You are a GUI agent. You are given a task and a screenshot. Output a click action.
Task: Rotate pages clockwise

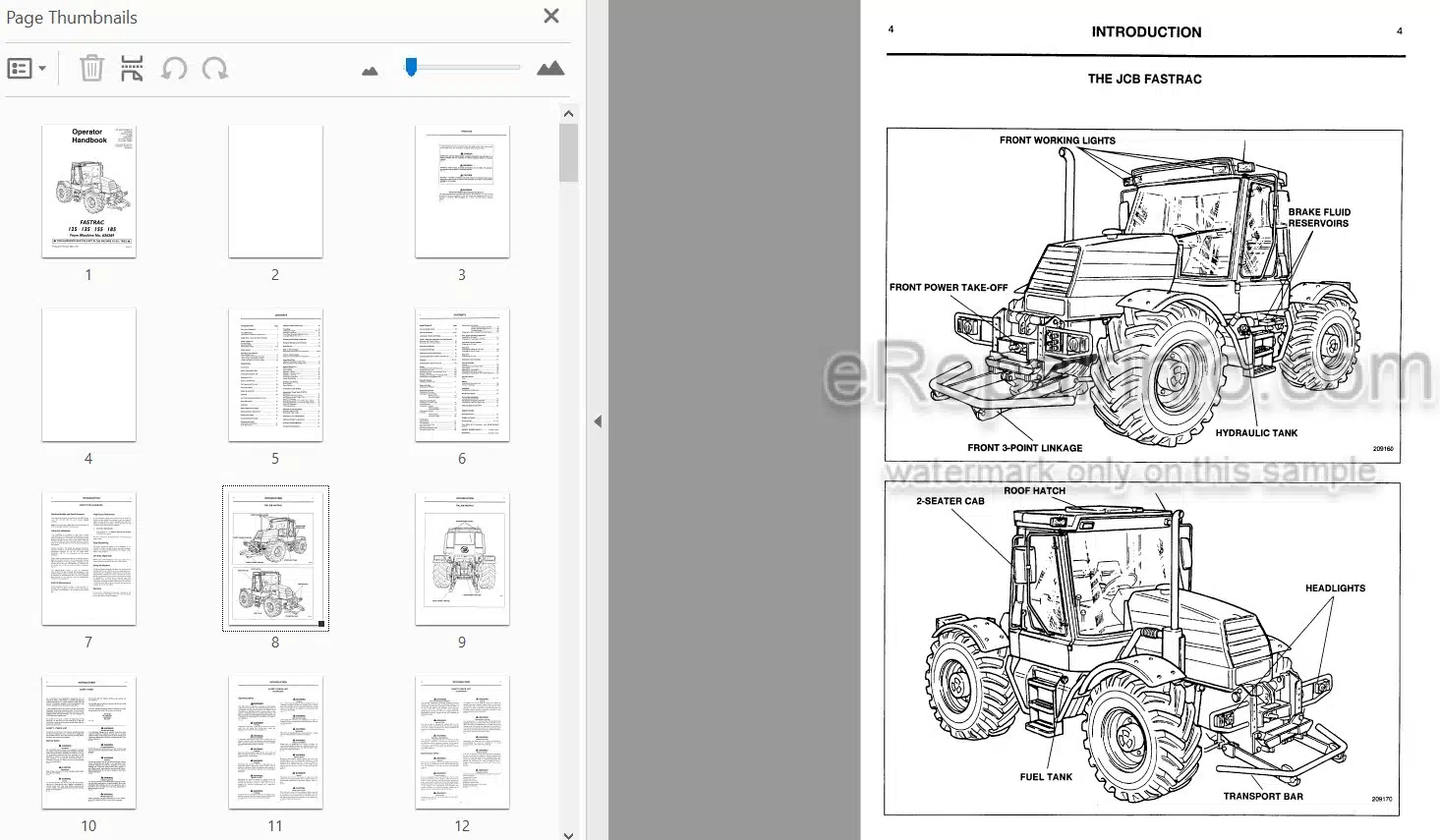click(x=214, y=69)
